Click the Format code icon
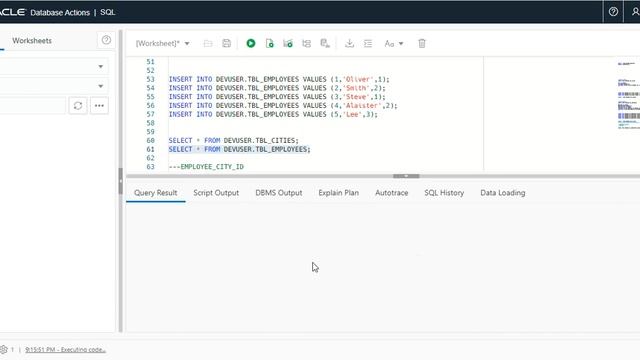 368,43
